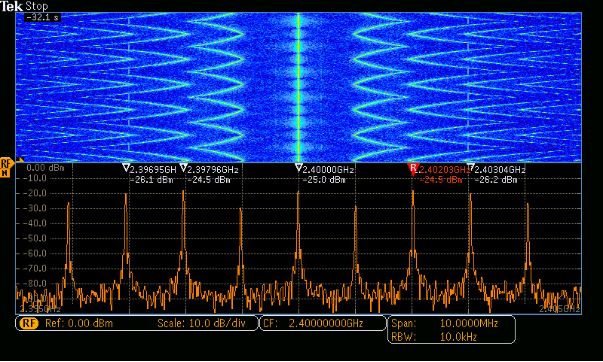Image resolution: width=603 pixels, height=362 pixels.
Task: Select the Span 10.0000MHz readout
Action: [x=445, y=323]
